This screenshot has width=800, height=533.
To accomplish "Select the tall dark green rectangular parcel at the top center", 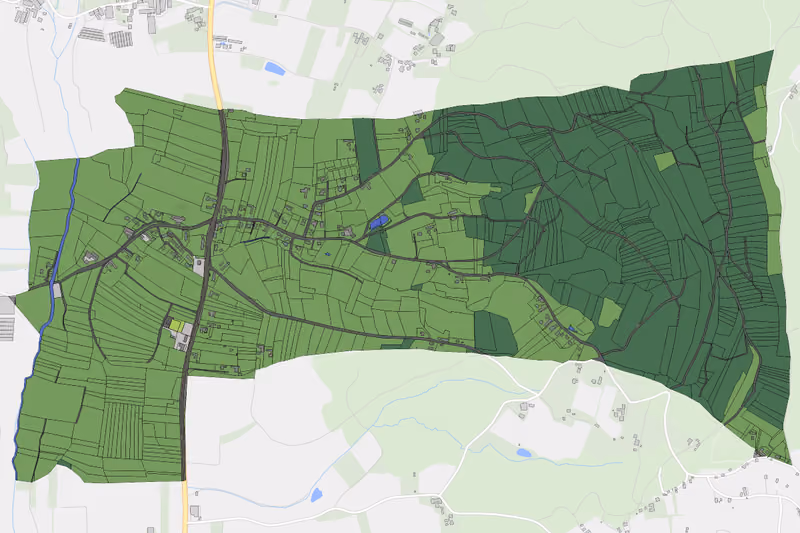I will 366,149.
